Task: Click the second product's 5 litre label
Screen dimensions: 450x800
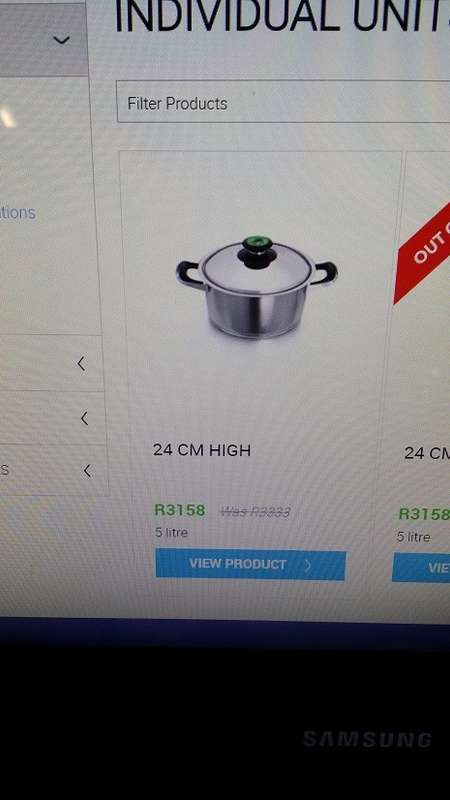Action: click(x=413, y=537)
